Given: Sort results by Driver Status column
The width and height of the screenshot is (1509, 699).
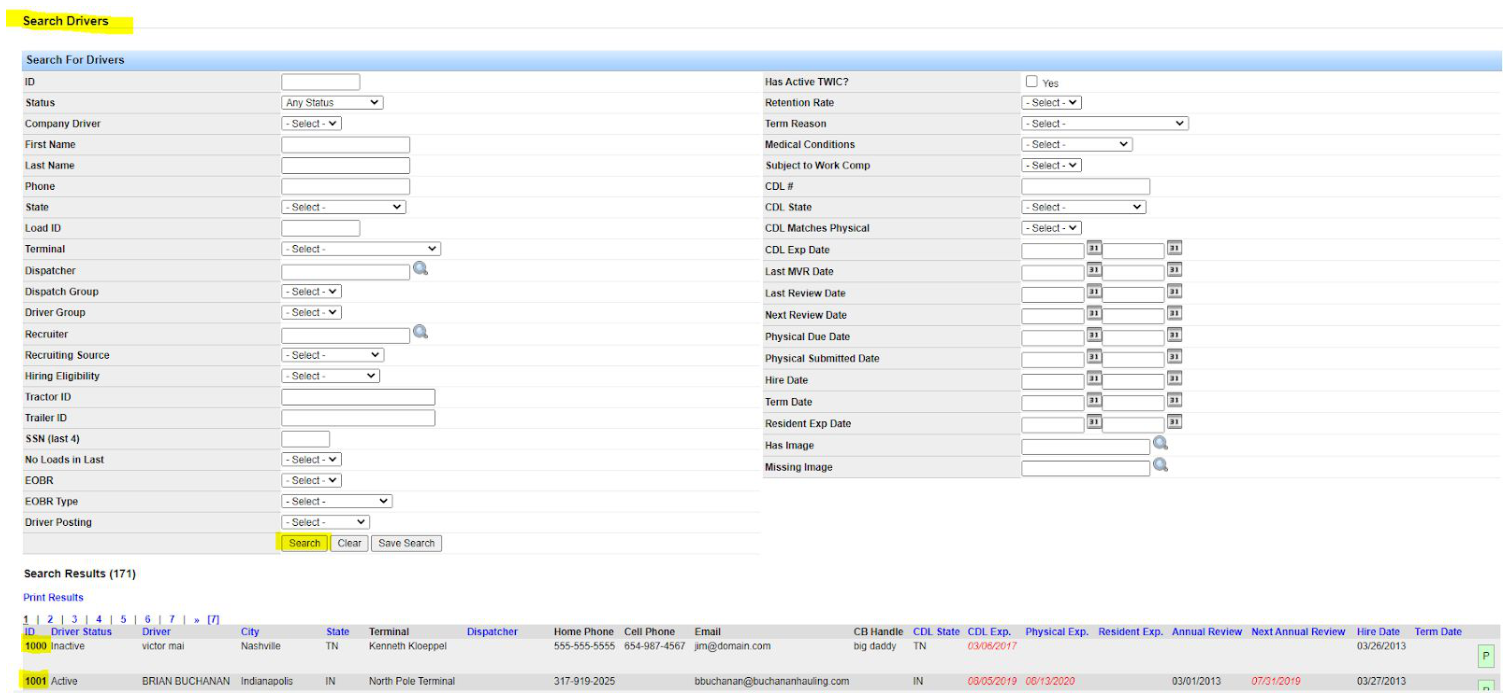Looking at the screenshot, I should (x=81, y=632).
